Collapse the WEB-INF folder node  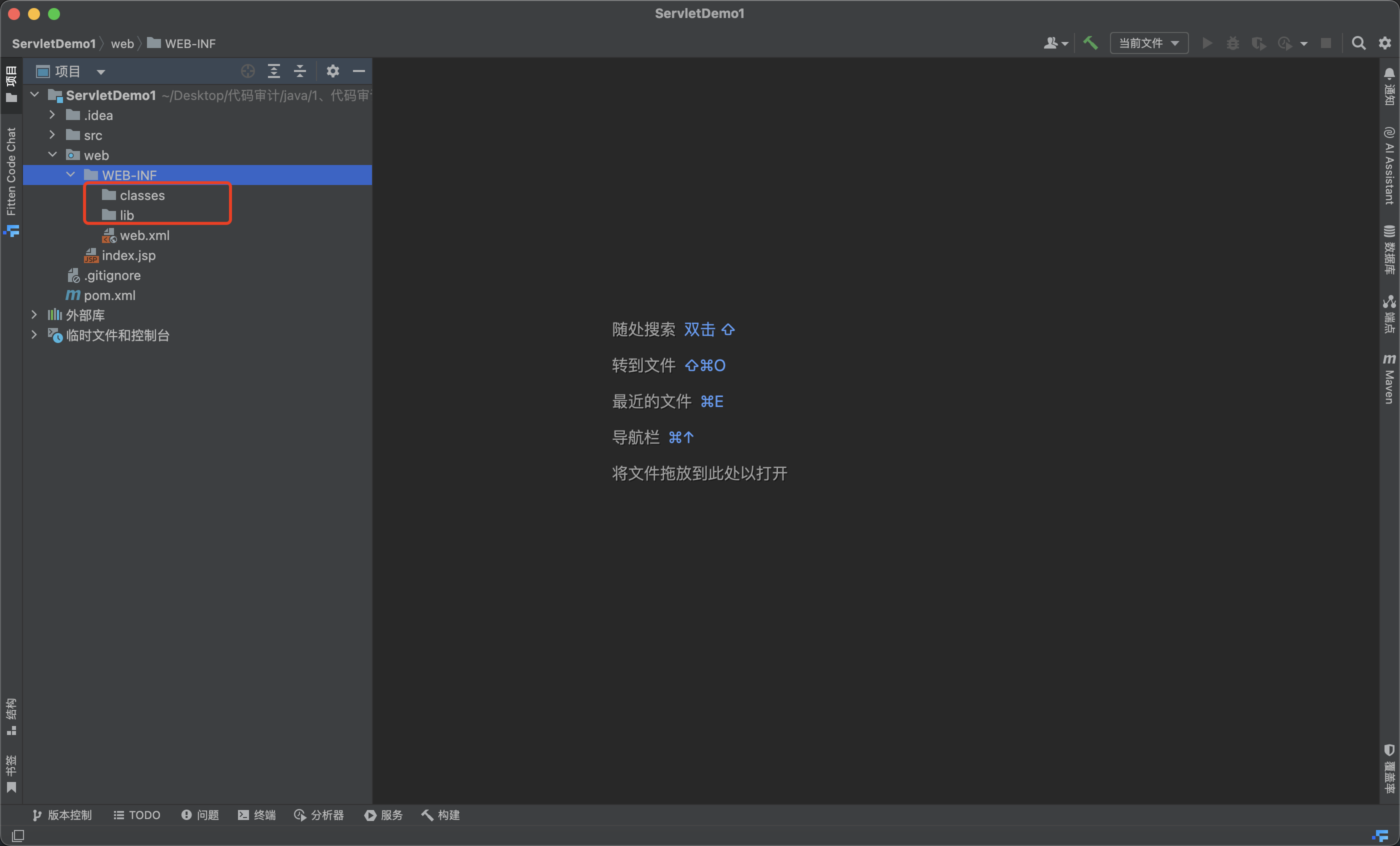click(70, 175)
